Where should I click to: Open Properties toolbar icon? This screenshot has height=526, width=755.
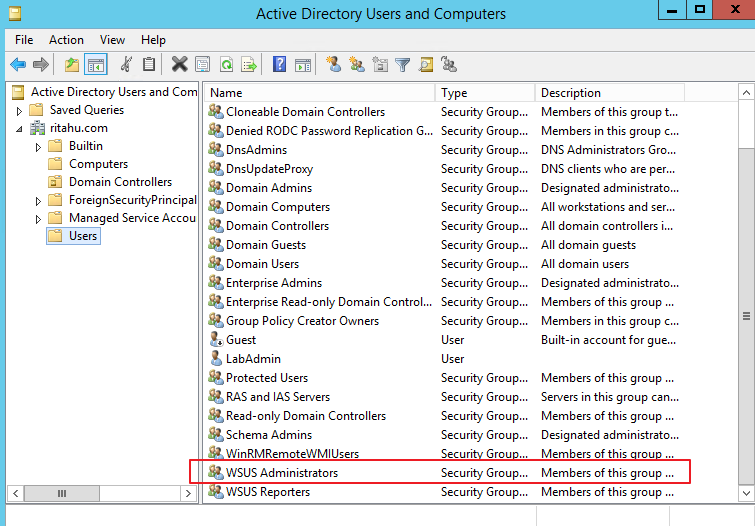203,64
